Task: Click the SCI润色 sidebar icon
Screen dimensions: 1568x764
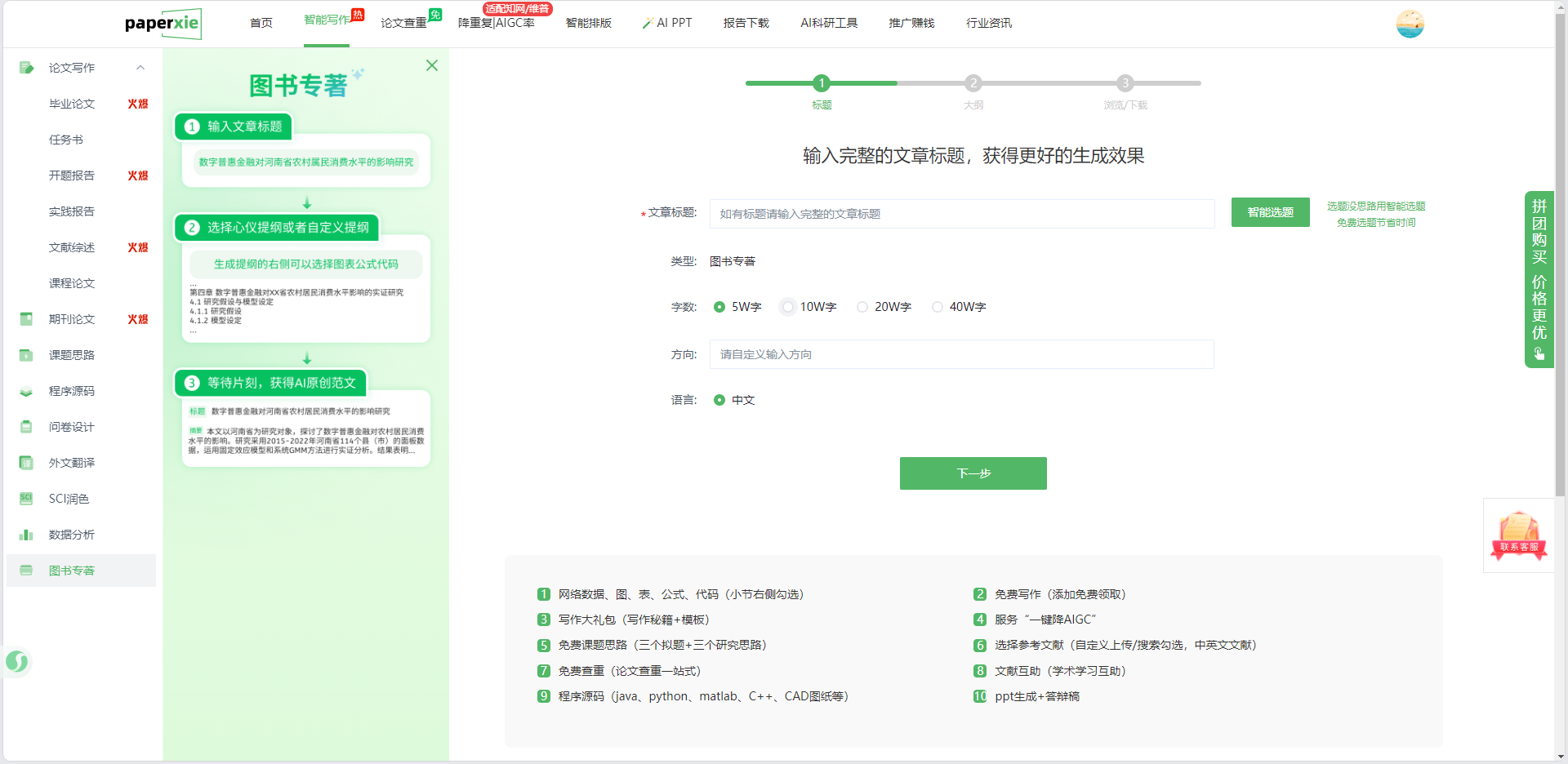Action: coord(26,499)
